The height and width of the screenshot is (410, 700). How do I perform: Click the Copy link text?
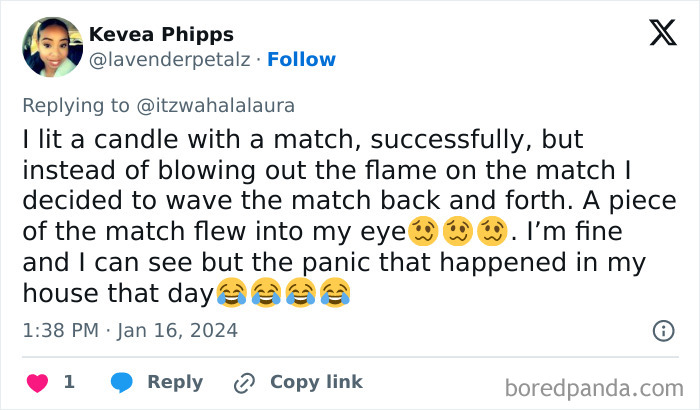click(x=316, y=382)
